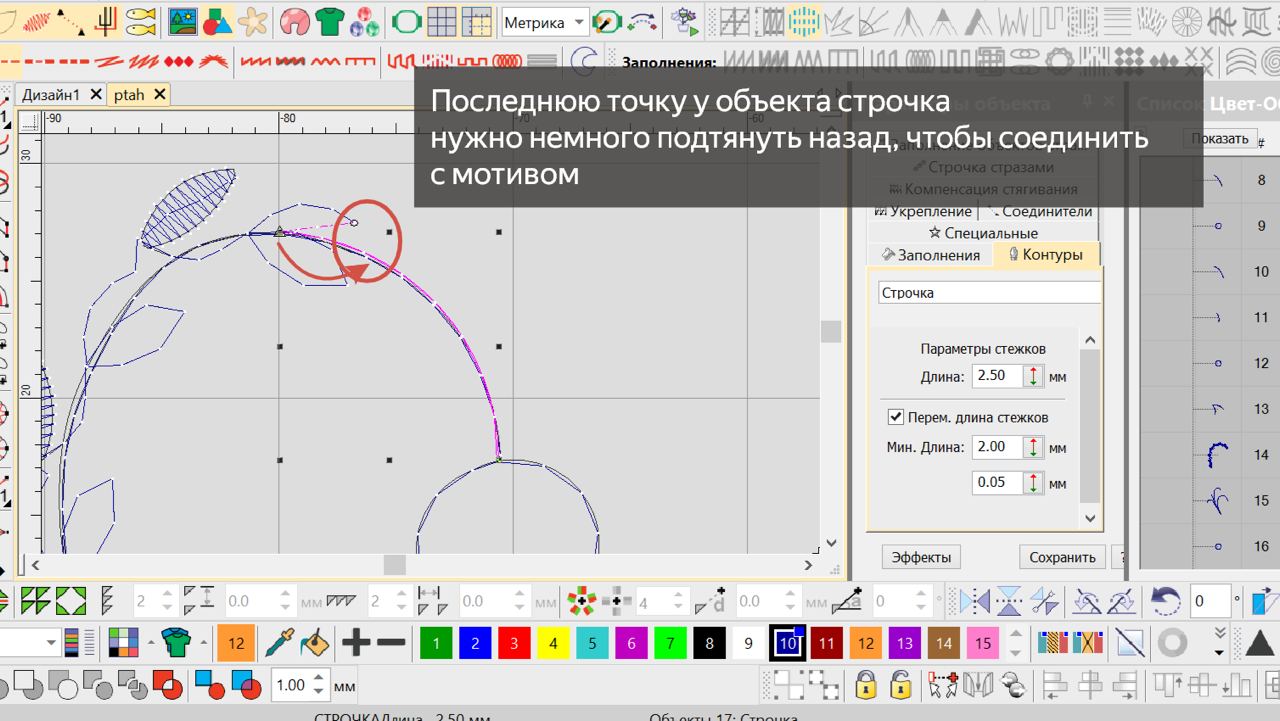
Task: Open the Метрика units dropdown
Action: [545, 22]
